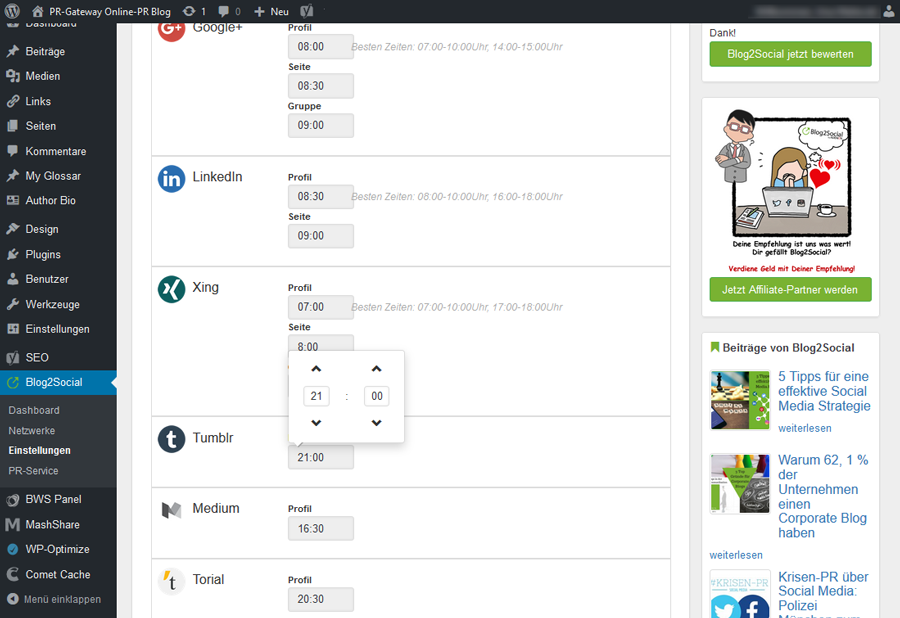Click the BWS Panel icon
Screen dimensions: 900x618
click(13, 500)
